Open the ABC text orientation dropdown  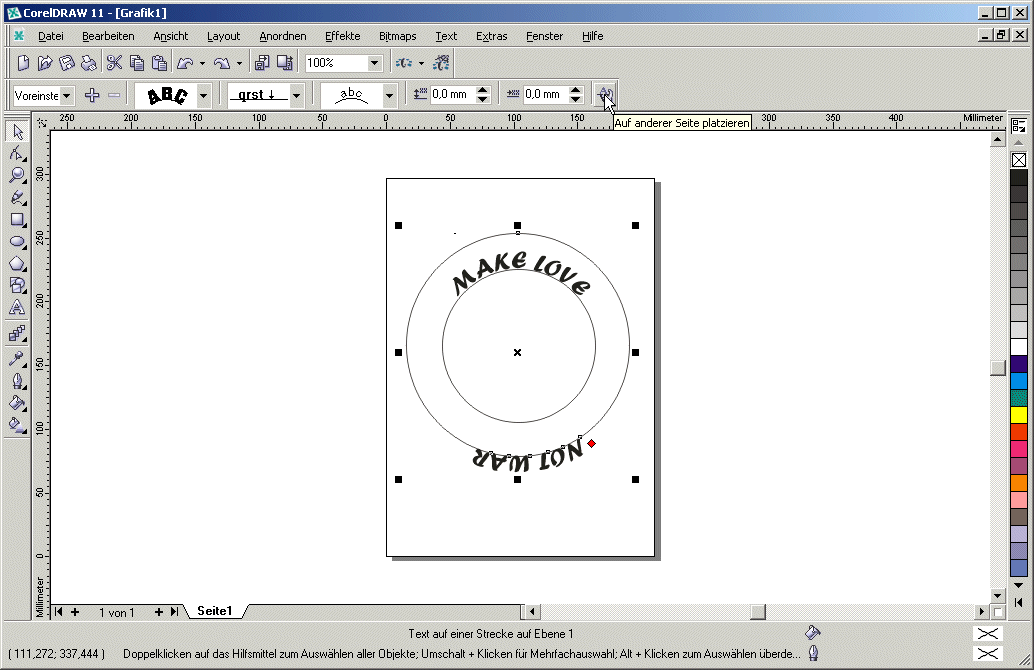coord(204,96)
